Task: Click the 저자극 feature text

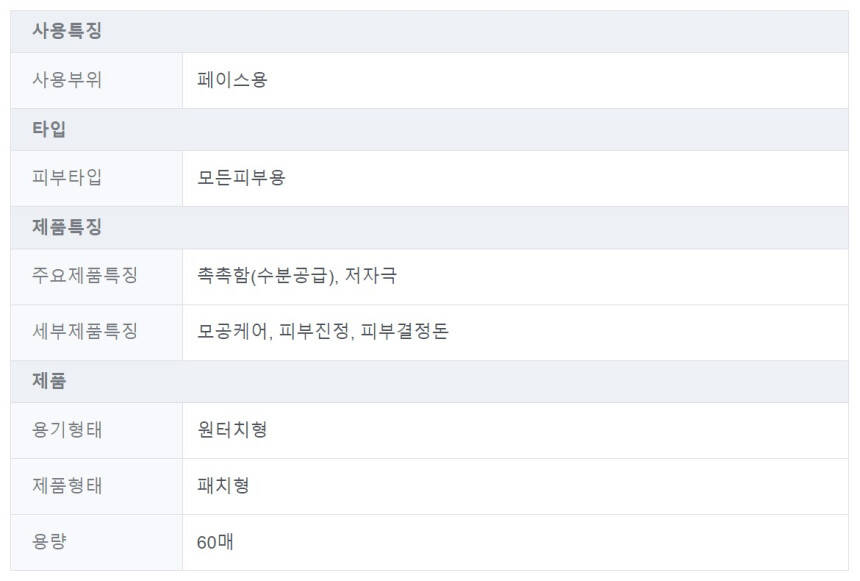Action: click(370, 276)
